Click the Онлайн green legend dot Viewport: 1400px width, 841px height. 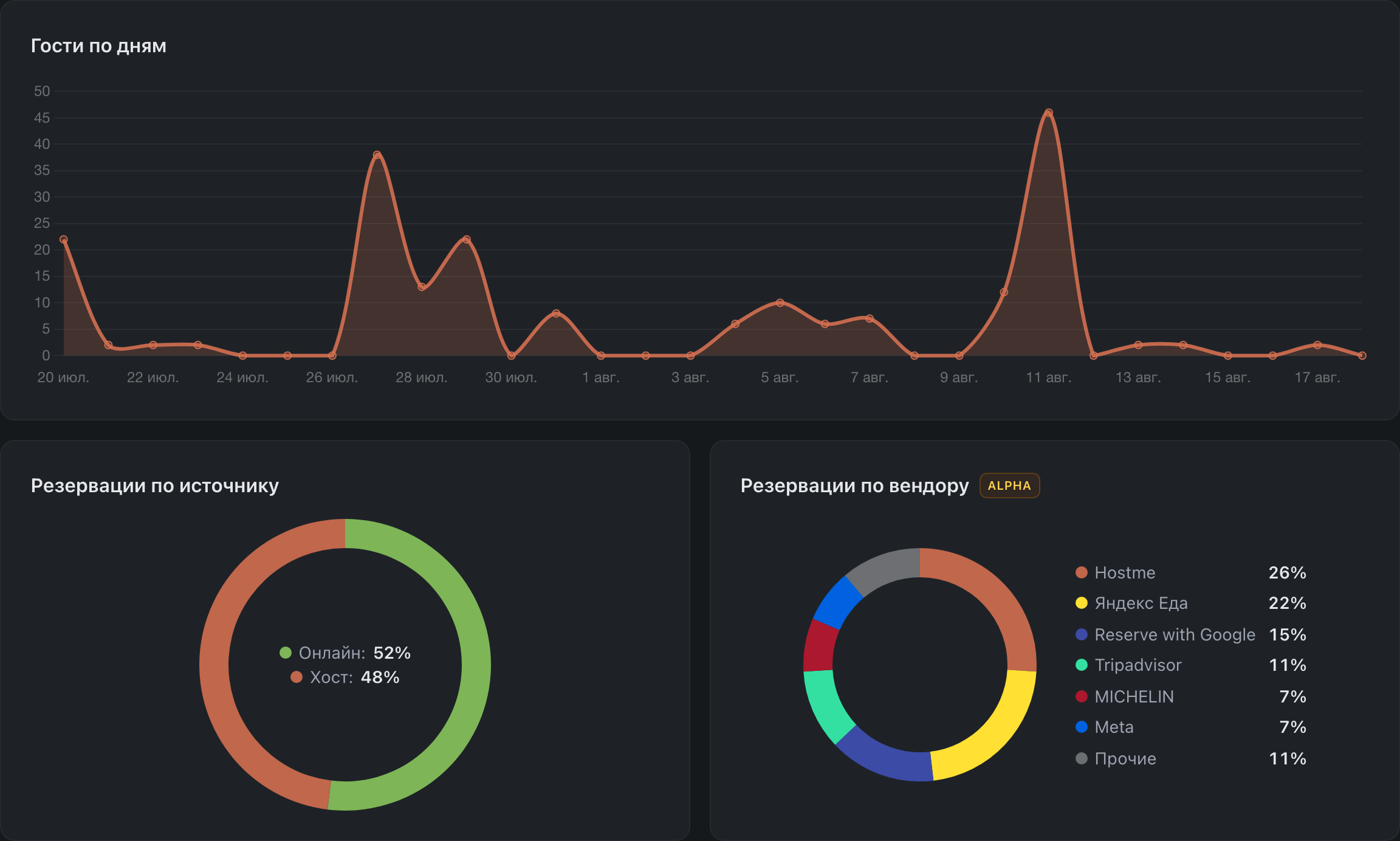click(286, 653)
